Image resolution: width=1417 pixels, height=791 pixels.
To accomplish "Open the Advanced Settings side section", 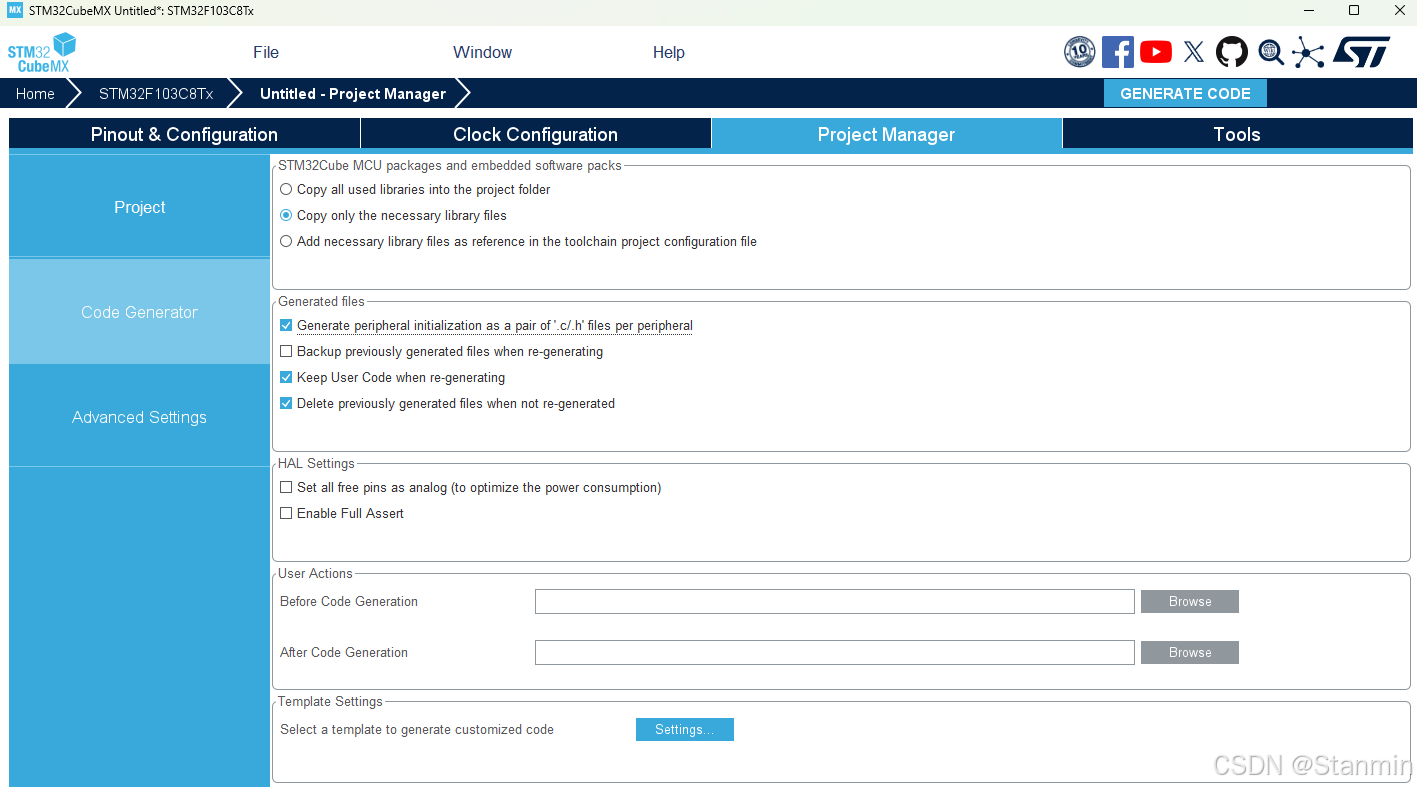I will click(139, 417).
